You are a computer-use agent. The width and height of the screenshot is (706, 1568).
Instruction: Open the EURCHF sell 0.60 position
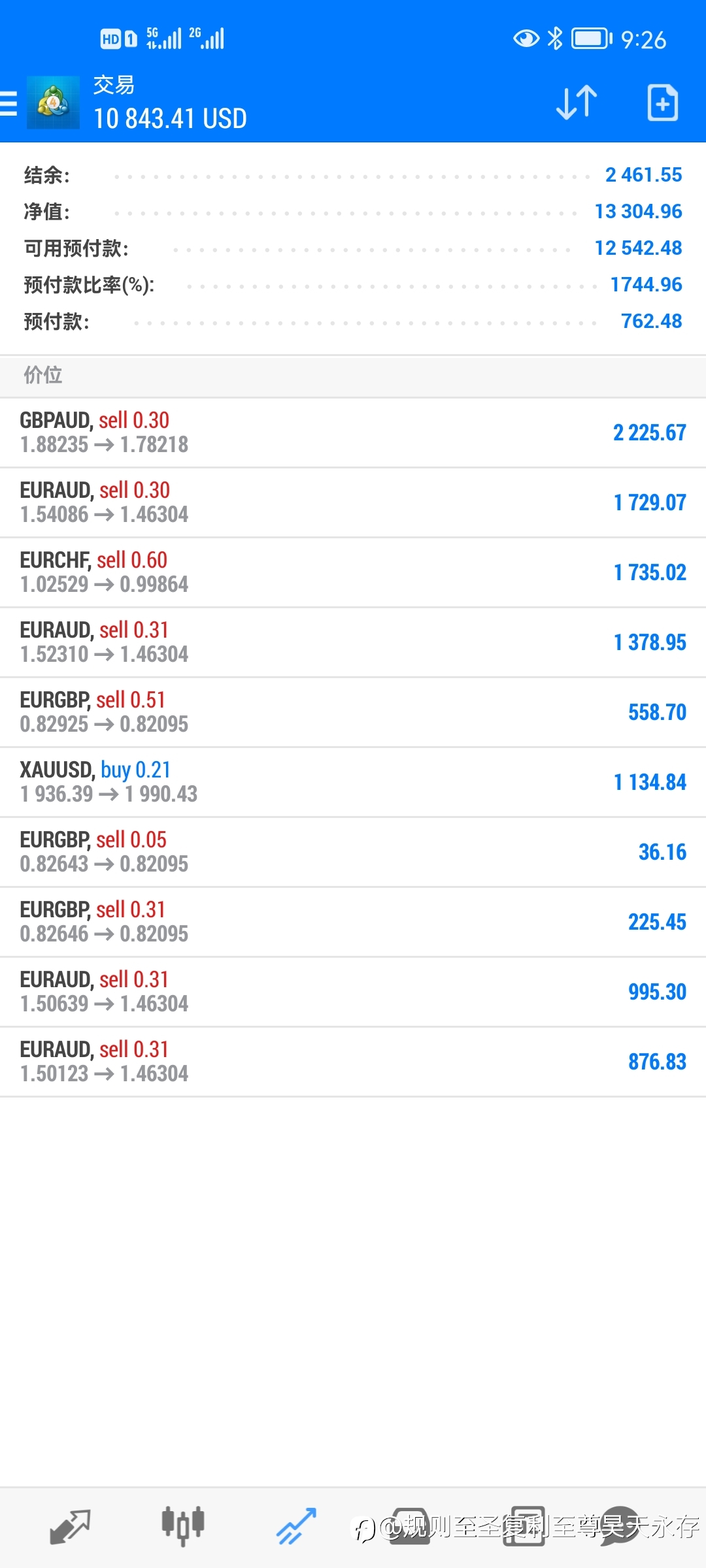pos(353,572)
